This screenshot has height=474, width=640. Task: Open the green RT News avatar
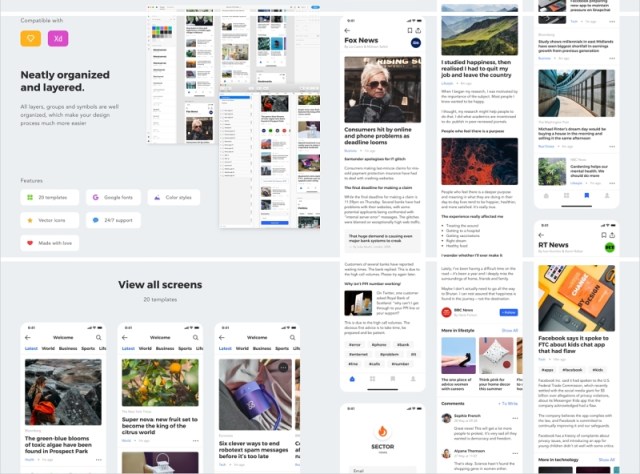(609, 247)
